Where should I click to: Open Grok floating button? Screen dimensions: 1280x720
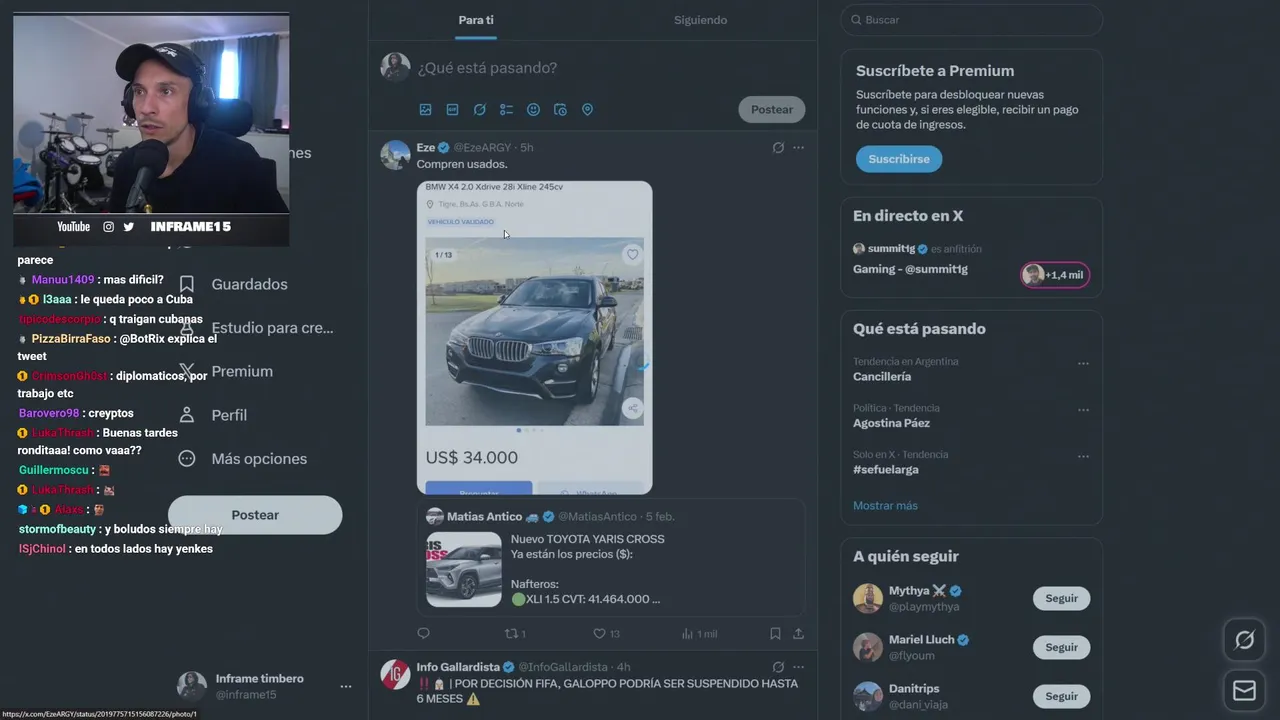click(1244, 640)
